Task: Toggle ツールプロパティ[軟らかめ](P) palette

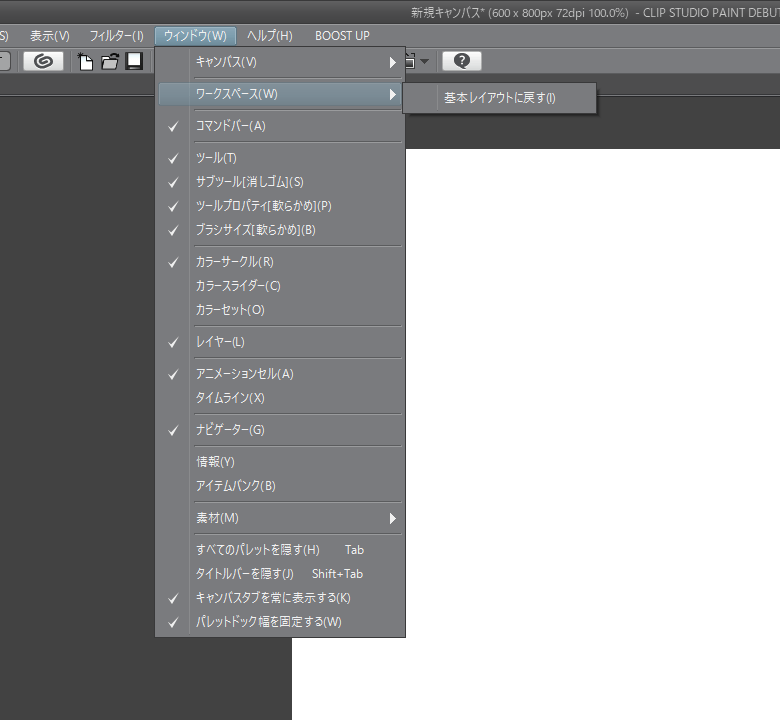Action: click(x=280, y=206)
